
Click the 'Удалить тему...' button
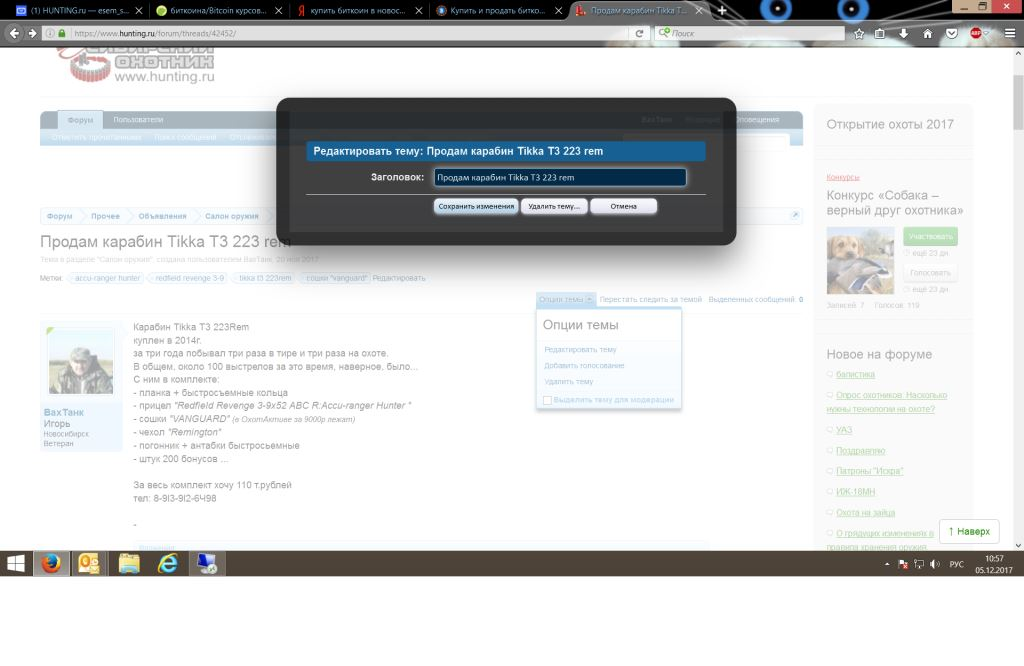click(553, 206)
